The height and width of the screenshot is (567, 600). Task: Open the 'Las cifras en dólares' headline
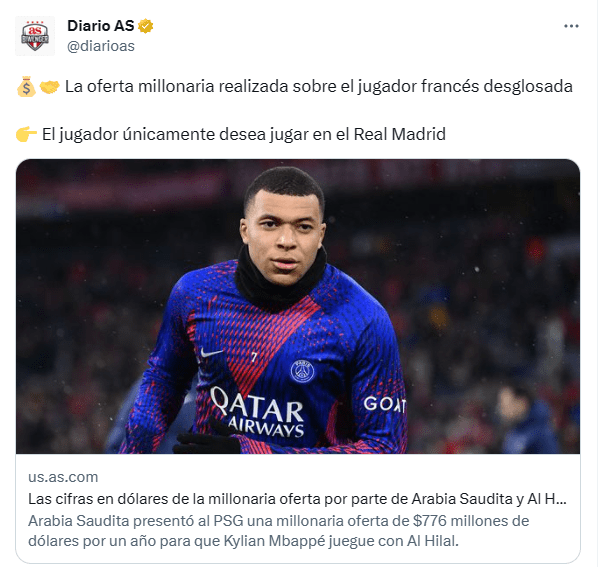[297, 499]
